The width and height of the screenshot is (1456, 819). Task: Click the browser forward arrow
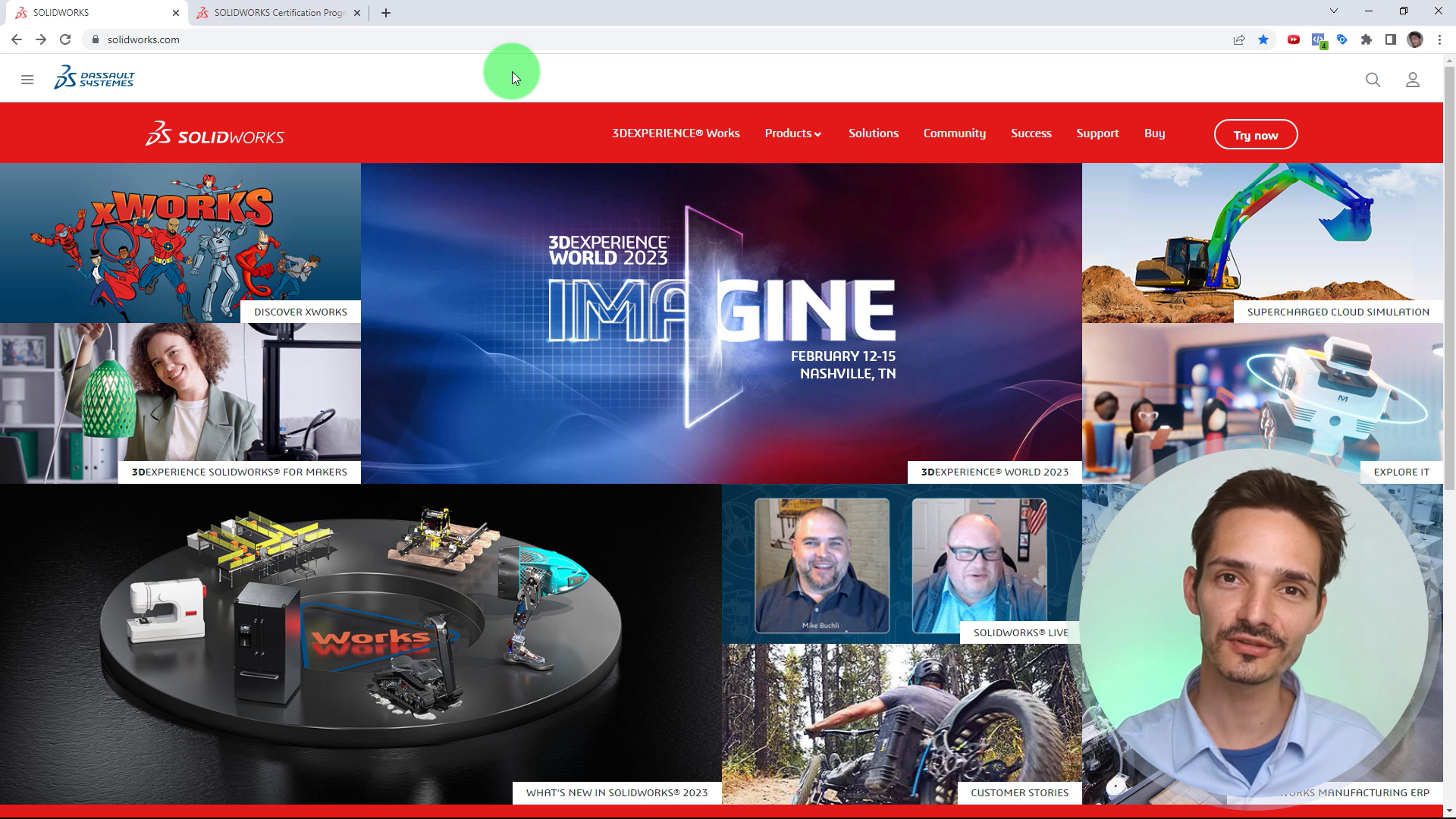tap(41, 39)
